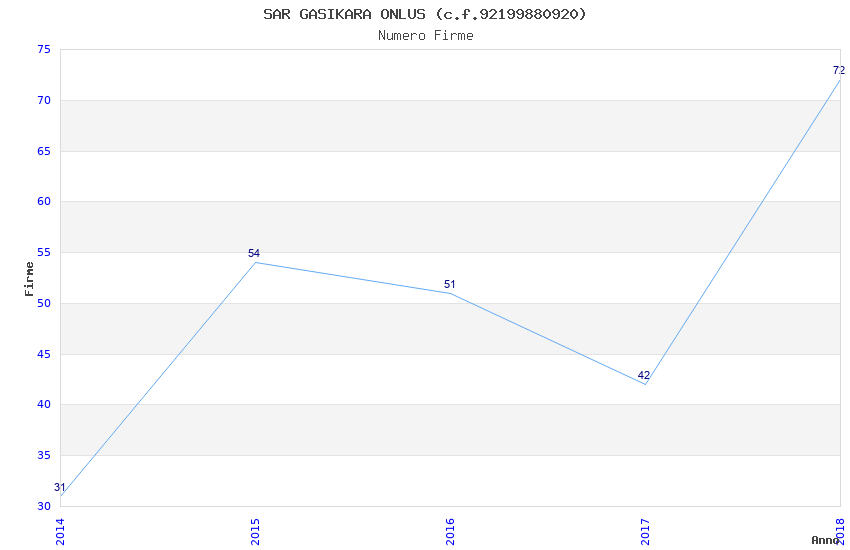
Task: Click the data label 31 for 2014
Action: 60,487
